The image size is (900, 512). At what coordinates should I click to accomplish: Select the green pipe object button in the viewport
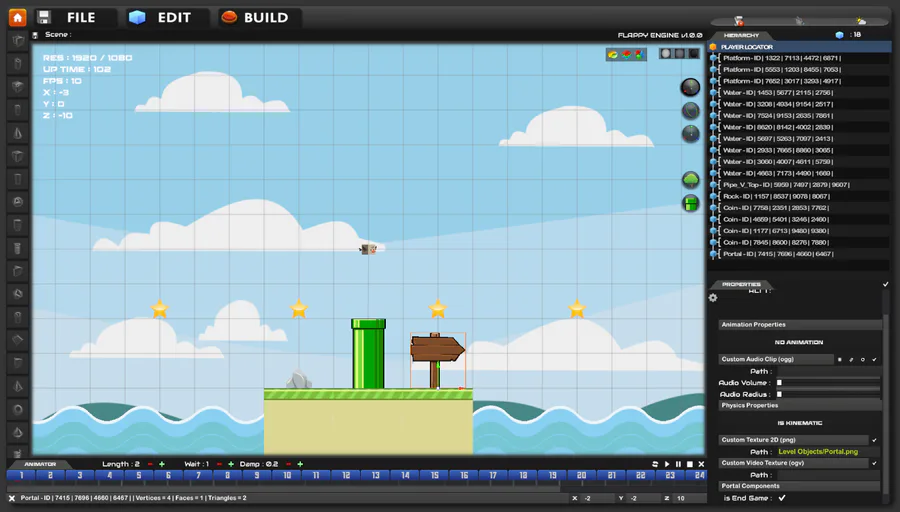coord(690,203)
